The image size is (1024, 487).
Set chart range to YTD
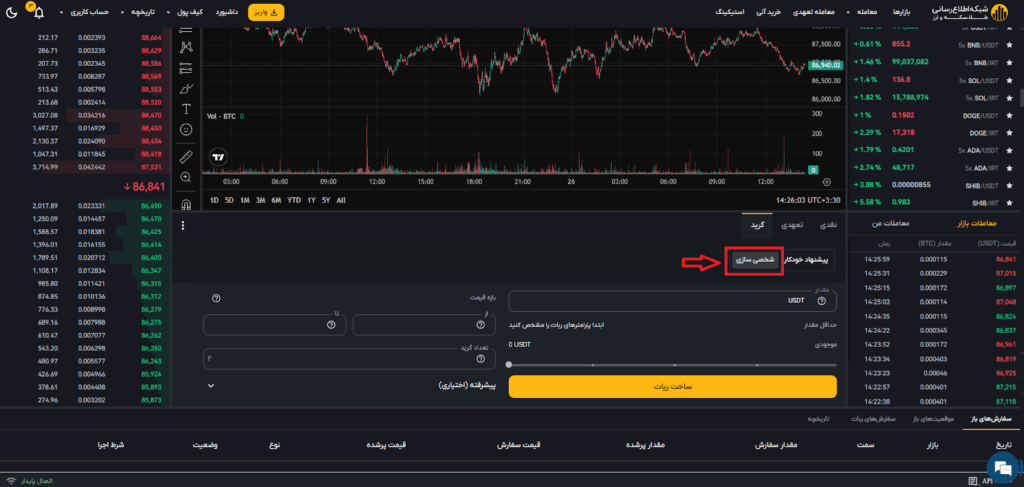(294, 200)
